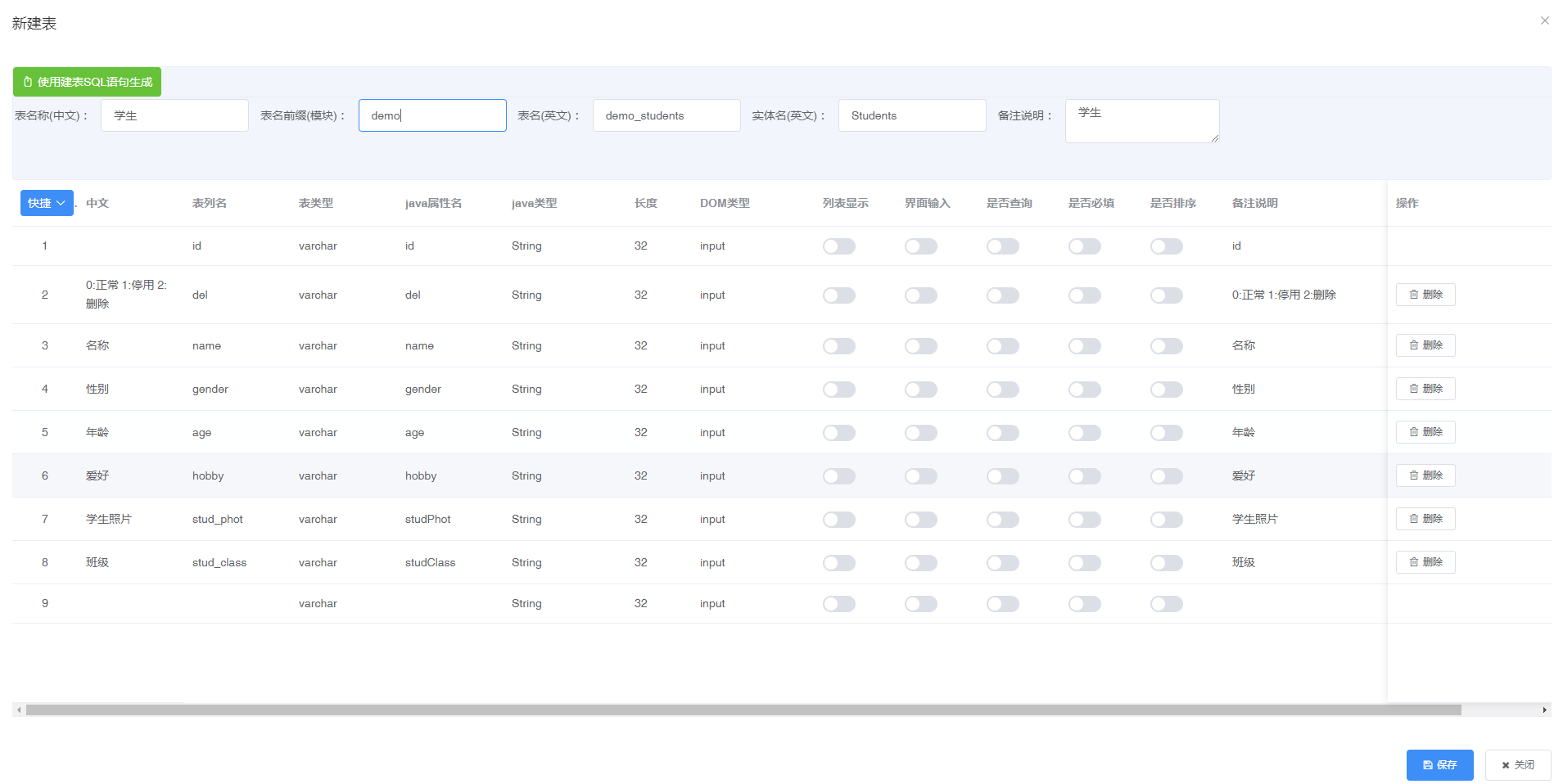
Task: Toggle 列表显示 for the id row
Action: tap(839, 246)
